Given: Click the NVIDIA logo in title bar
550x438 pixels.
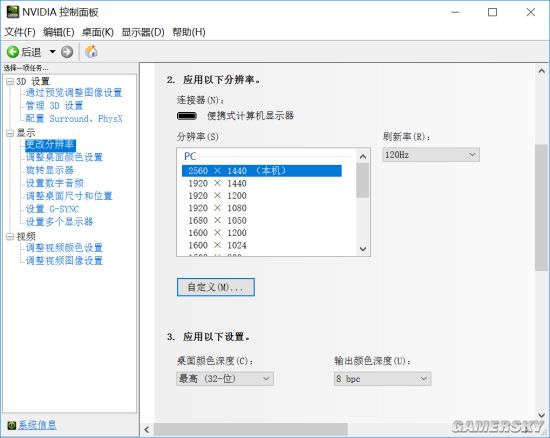Looking at the screenshot, I should click(x=13, y=12).
